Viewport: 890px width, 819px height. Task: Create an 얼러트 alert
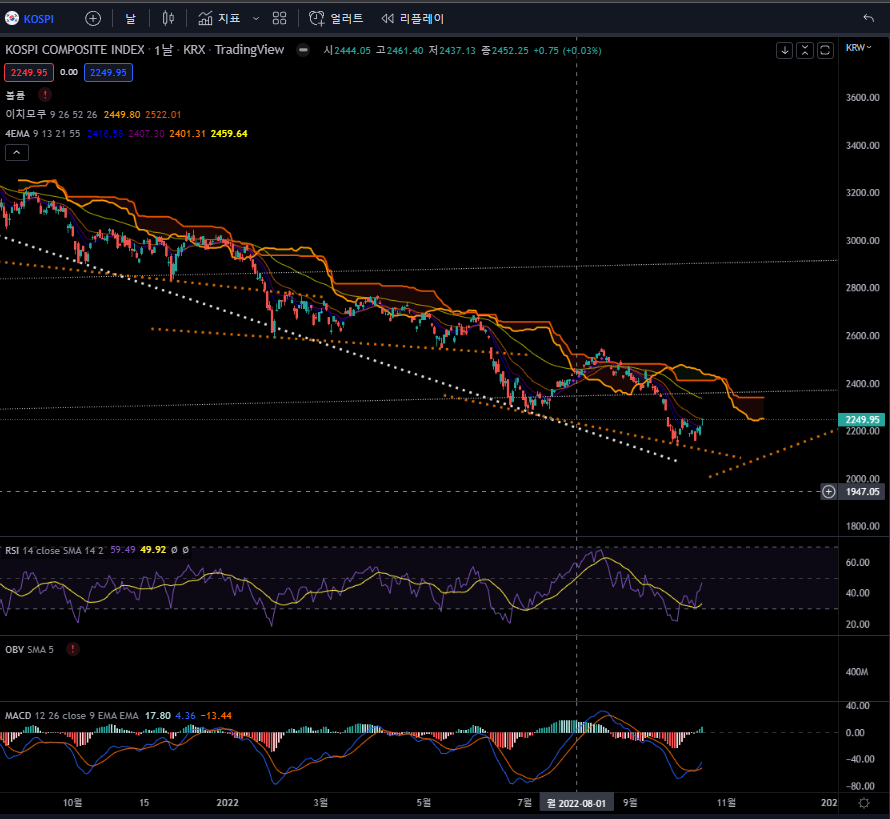(336, 19)
